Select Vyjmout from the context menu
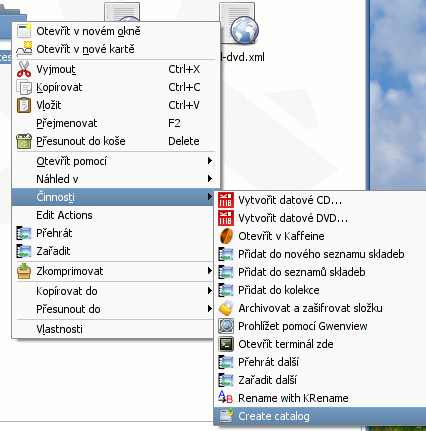The height and width of the screenshot is (431, 426). coord(116,69)
